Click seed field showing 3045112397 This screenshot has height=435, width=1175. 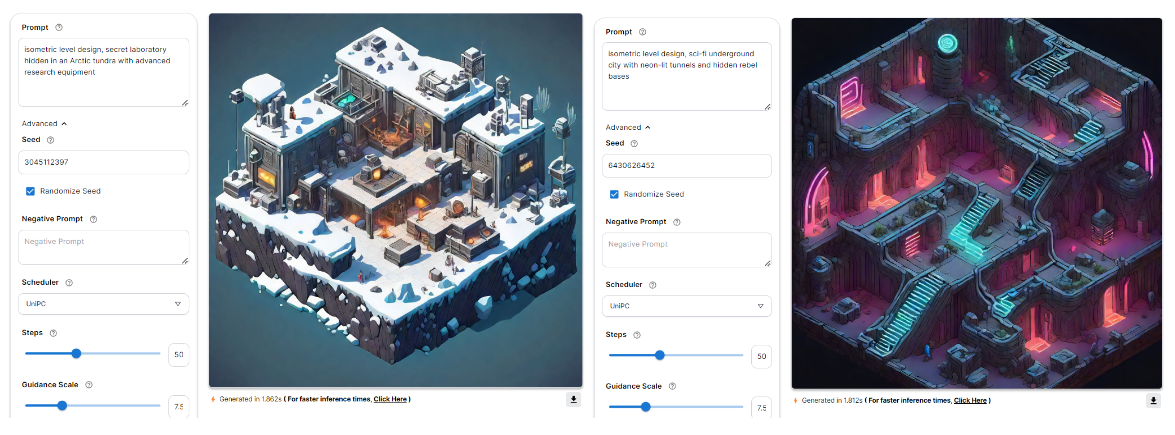(103, 162)
